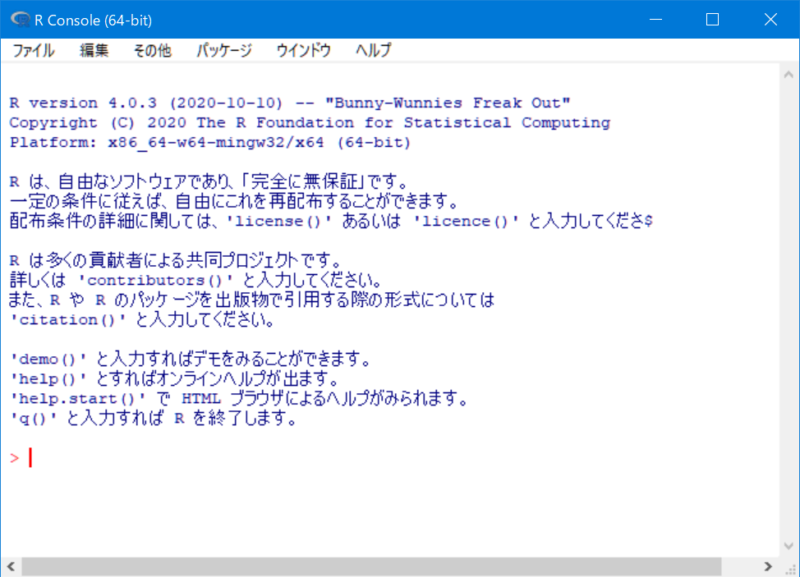Click the horizontal scrollbar left arrow
The height and width of the screenshot is (577, 800).
(11, 566)
